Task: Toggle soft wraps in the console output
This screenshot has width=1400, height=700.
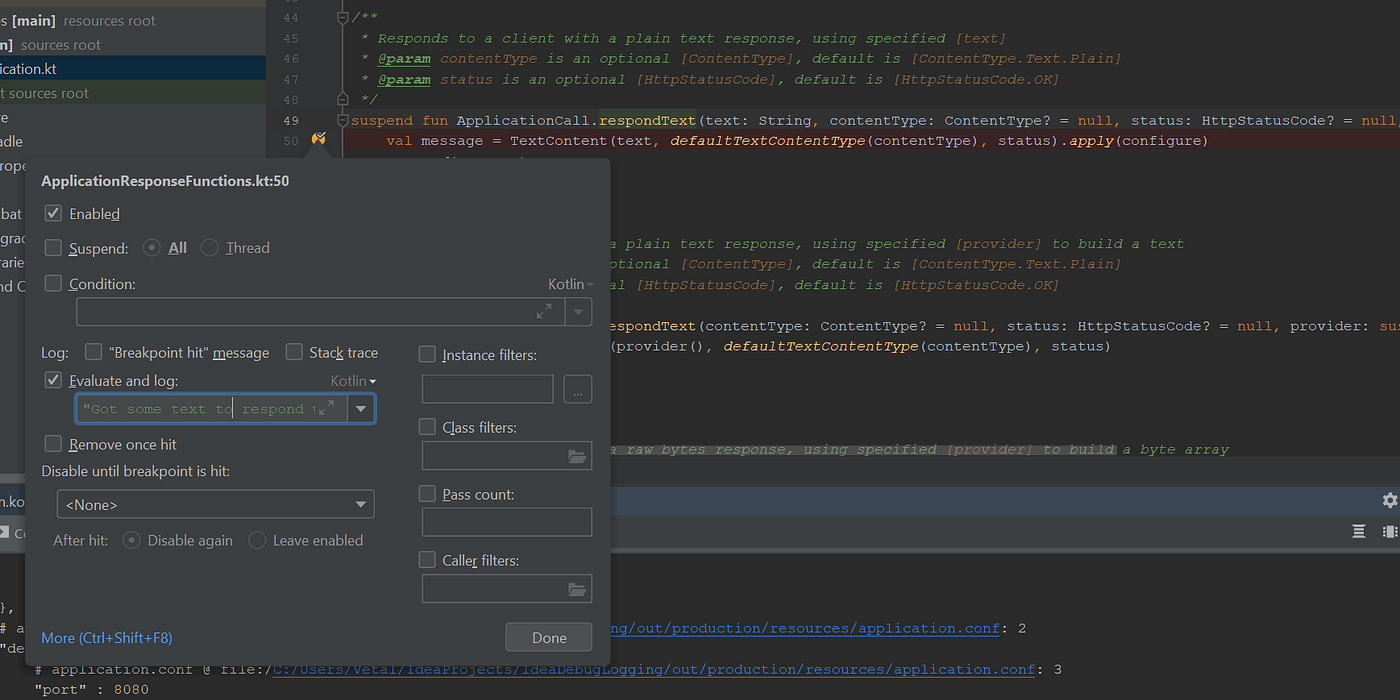Action: tap(1357, 531)
